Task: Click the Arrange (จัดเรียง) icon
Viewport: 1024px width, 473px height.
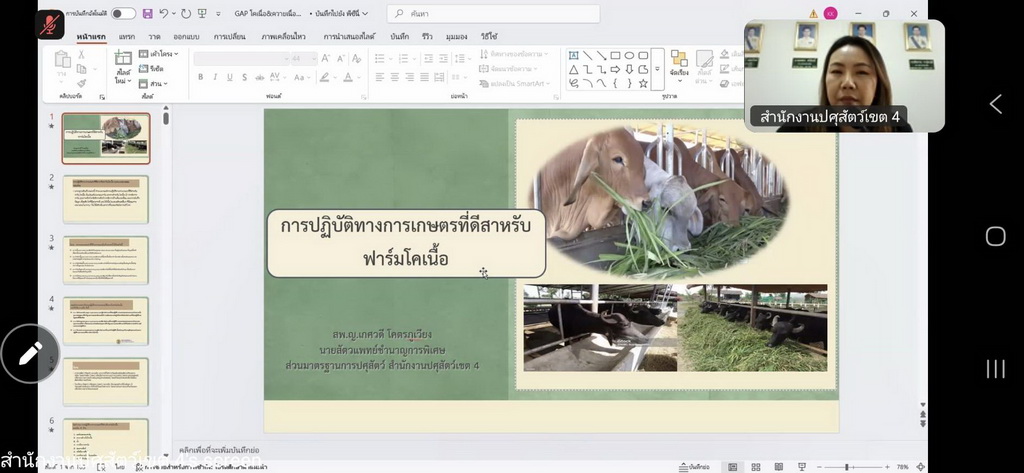Action: coord(679,62)
